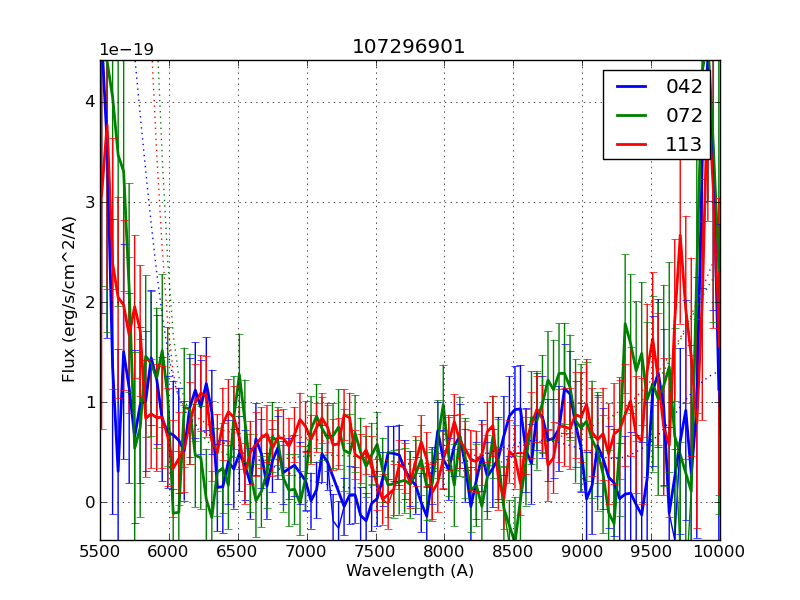This screenshot has width=800, height=600.
Task: Click the y-axis tick label 4
Action: 89,101
